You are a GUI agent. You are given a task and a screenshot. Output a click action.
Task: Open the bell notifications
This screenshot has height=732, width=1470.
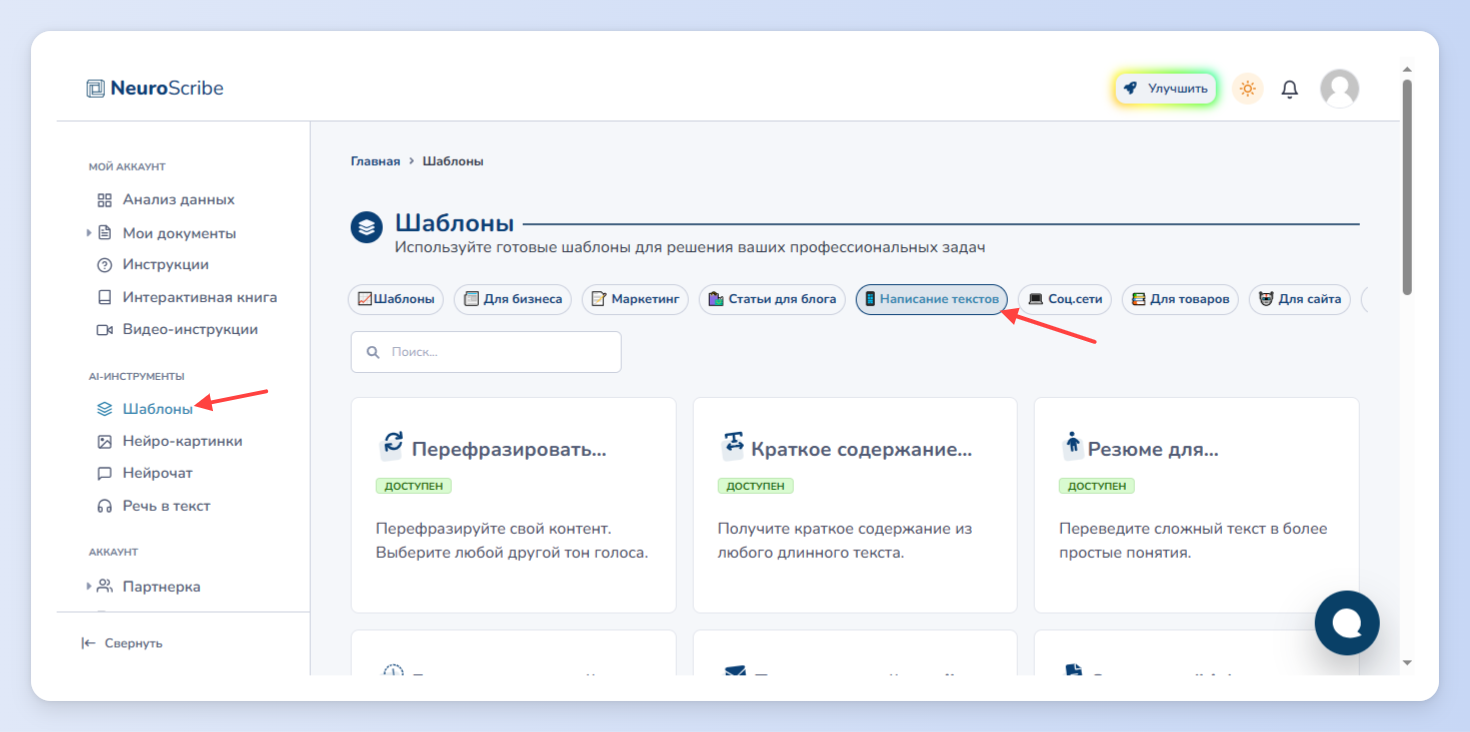coord(1290,89)
